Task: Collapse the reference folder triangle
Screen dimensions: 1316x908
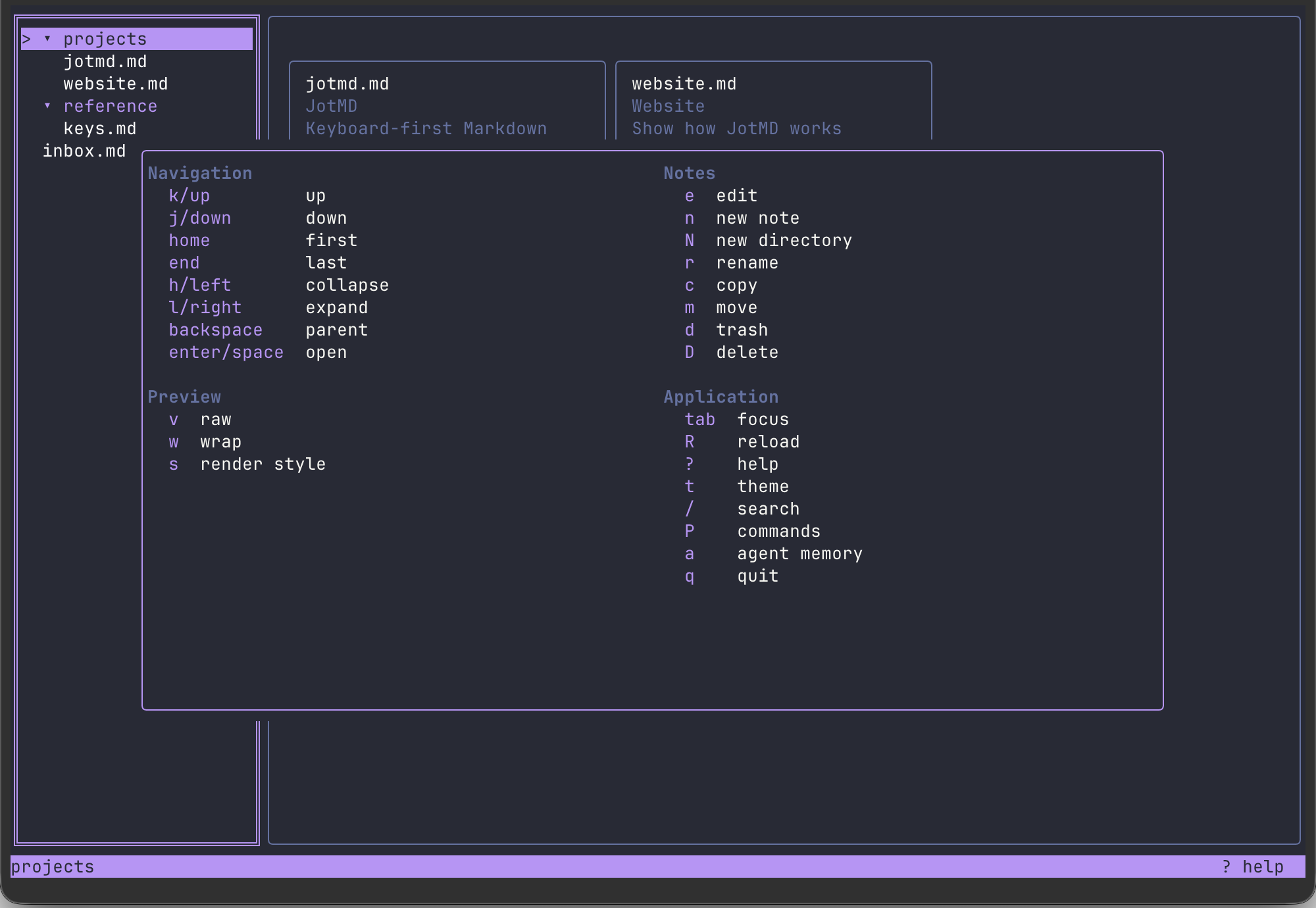Action: click(x=47, y=106)
